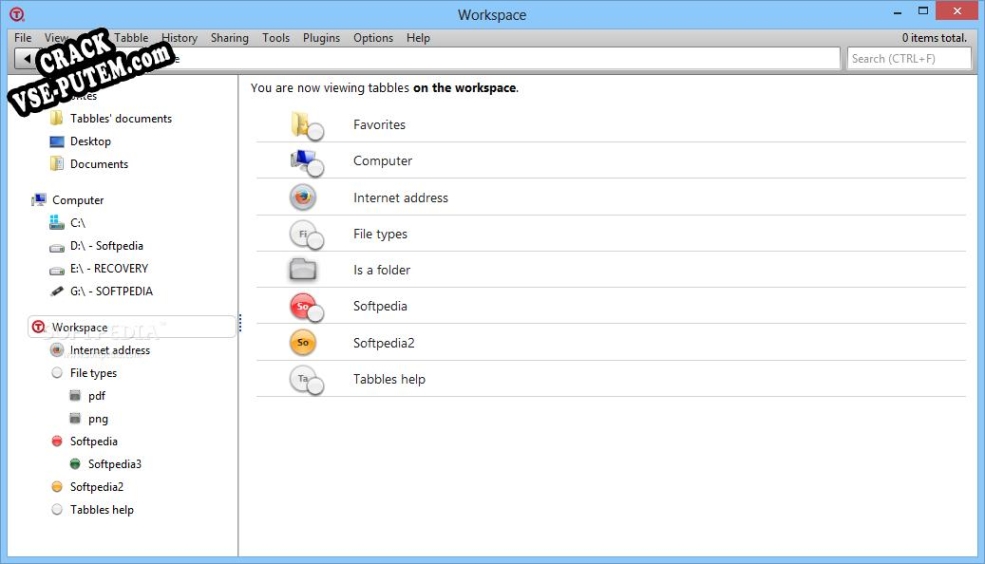Open the Is a folder icon

[x=303, y=269]
